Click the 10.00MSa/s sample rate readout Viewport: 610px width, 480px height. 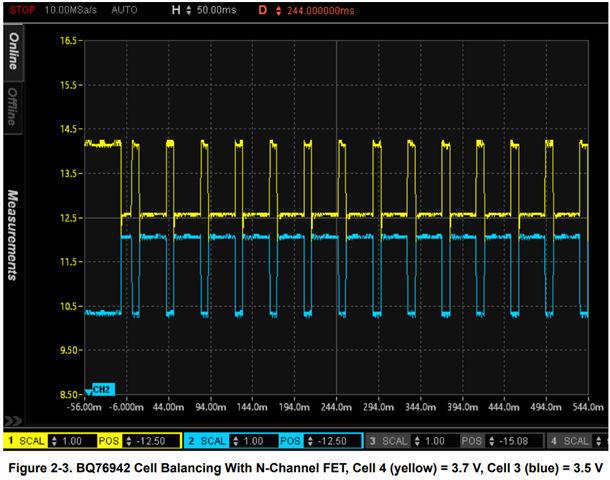(71, 10)
